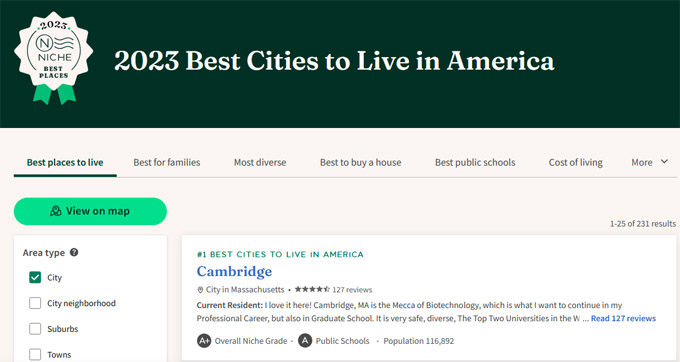Click the Read 127 reviews link
This screenshot has height=362, width=680.
(x=623, y=318)
